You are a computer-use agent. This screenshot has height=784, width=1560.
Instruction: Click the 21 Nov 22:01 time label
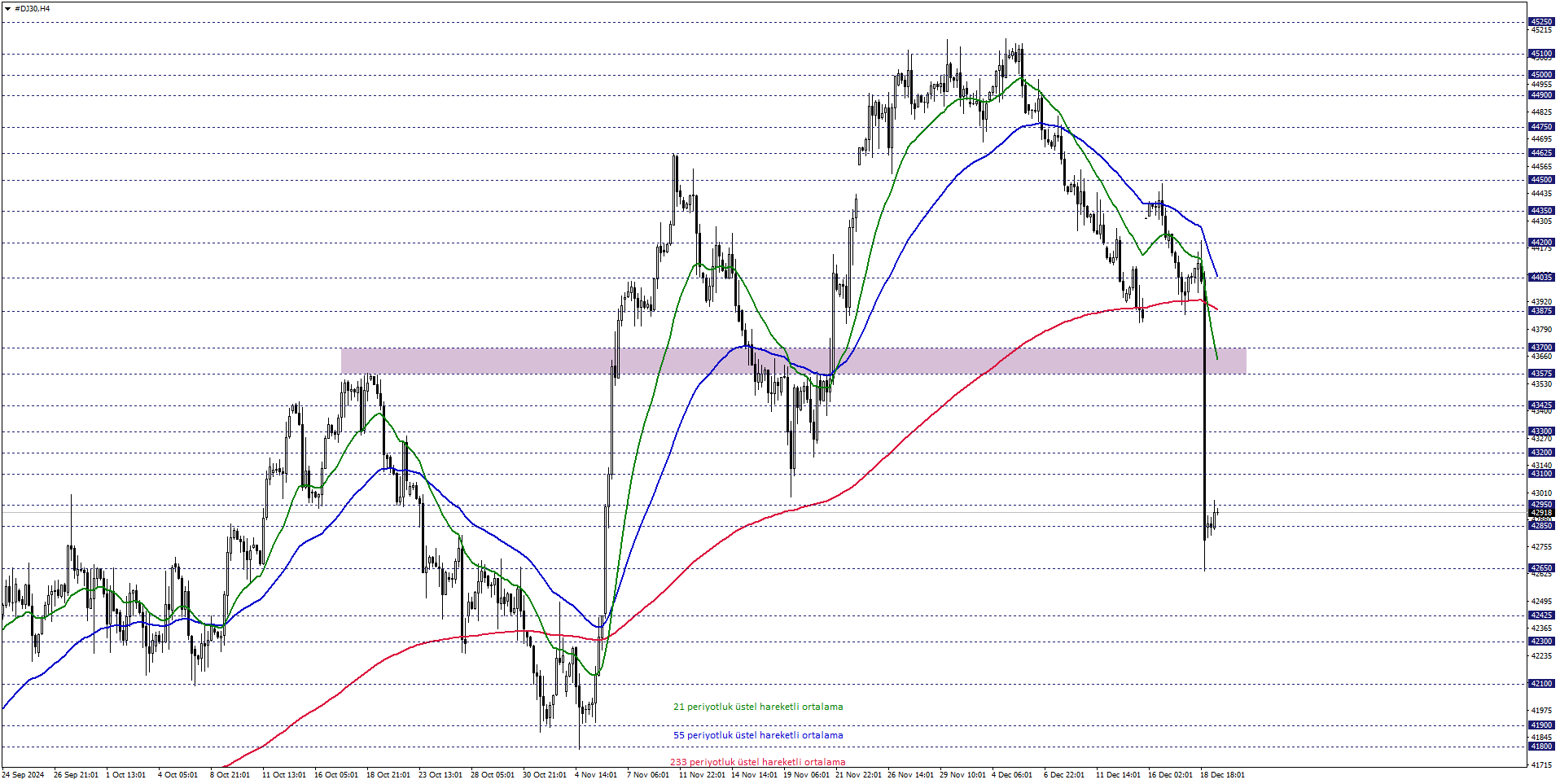coord(858,775)
